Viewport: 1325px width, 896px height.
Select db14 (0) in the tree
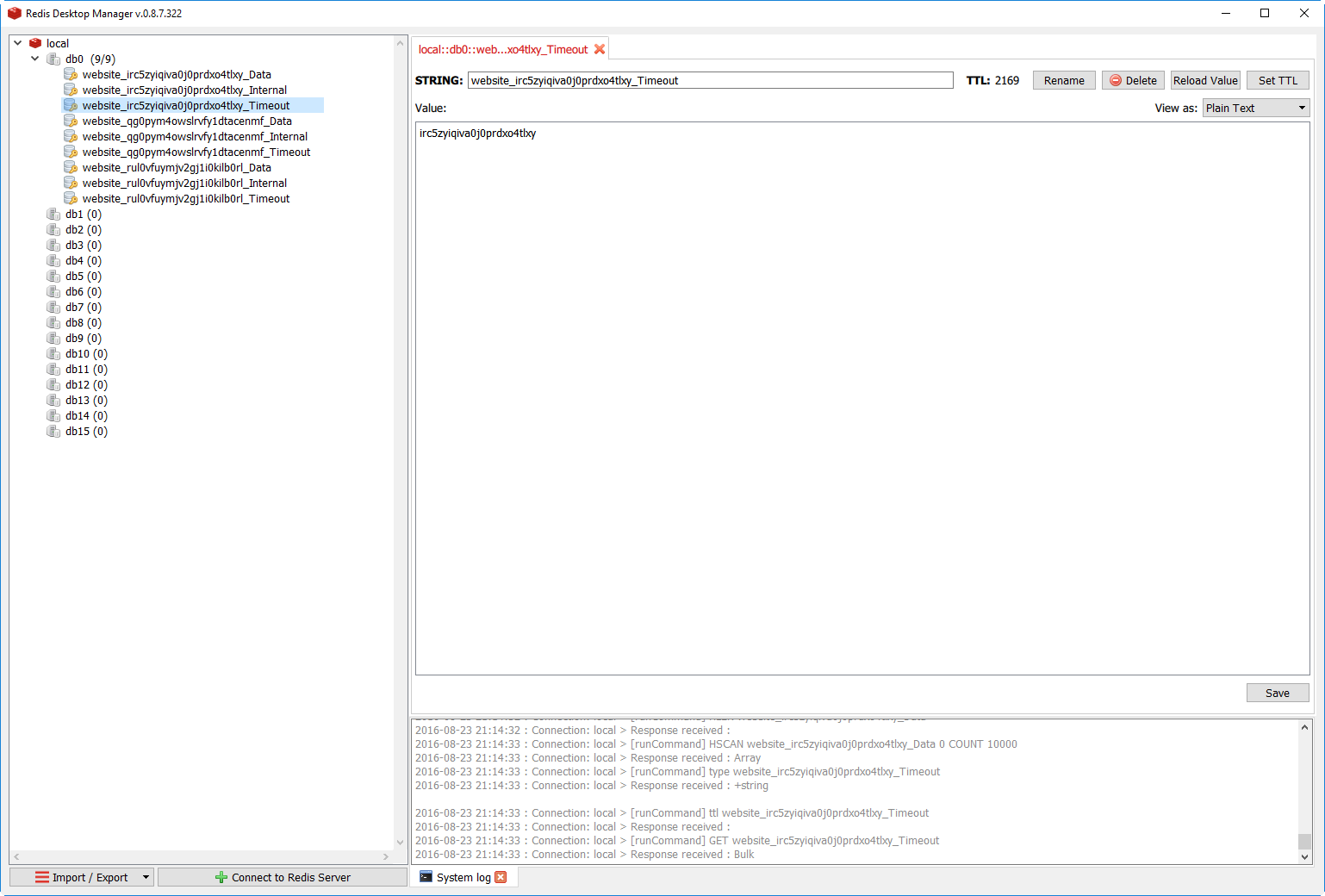(x=86, y=415)
